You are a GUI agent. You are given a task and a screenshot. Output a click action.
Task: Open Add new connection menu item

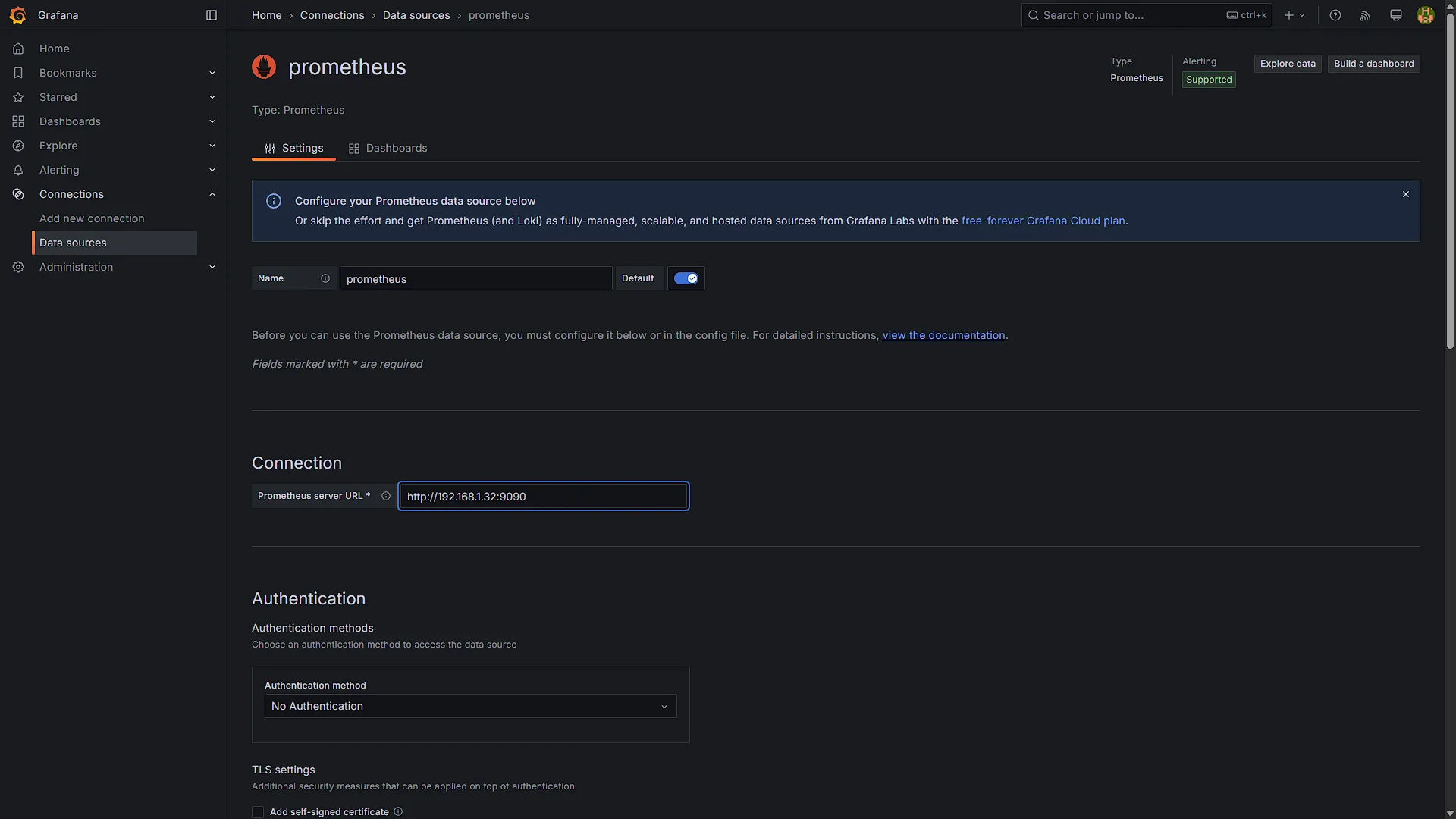[92, 218]
